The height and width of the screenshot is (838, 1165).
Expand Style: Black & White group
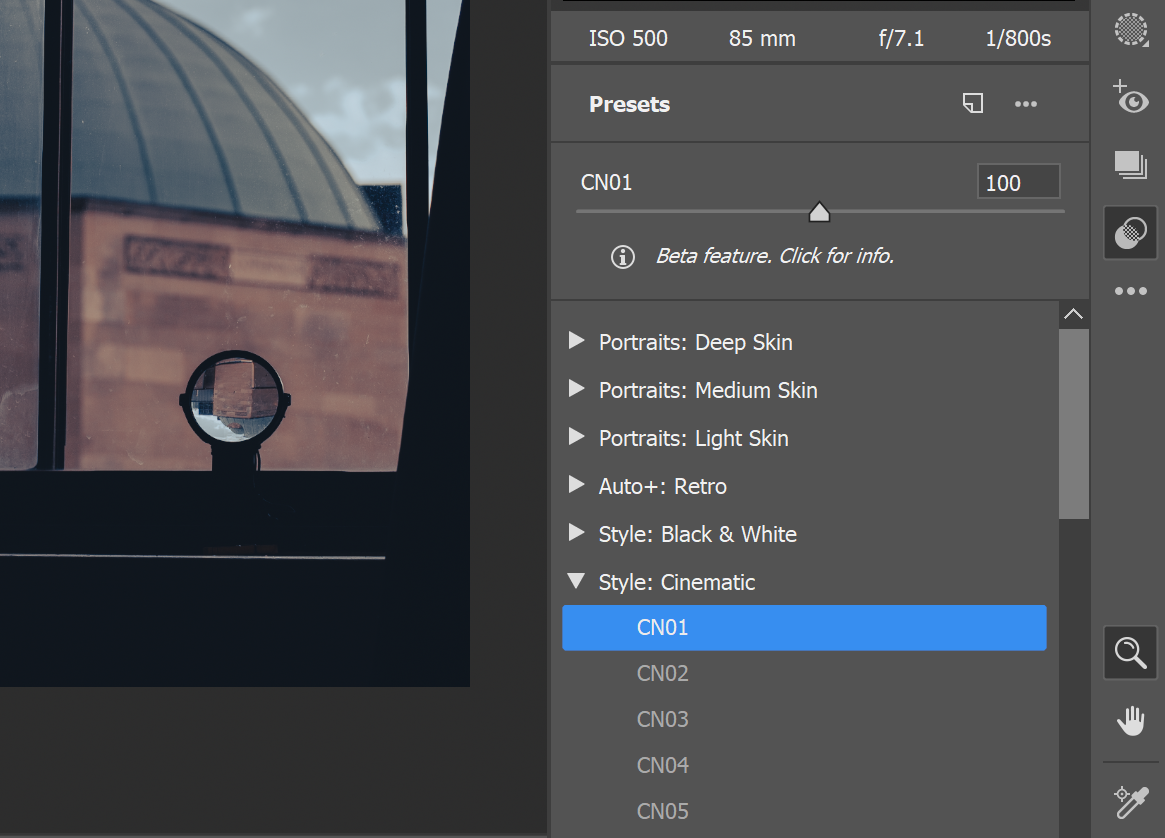(577, 533)
